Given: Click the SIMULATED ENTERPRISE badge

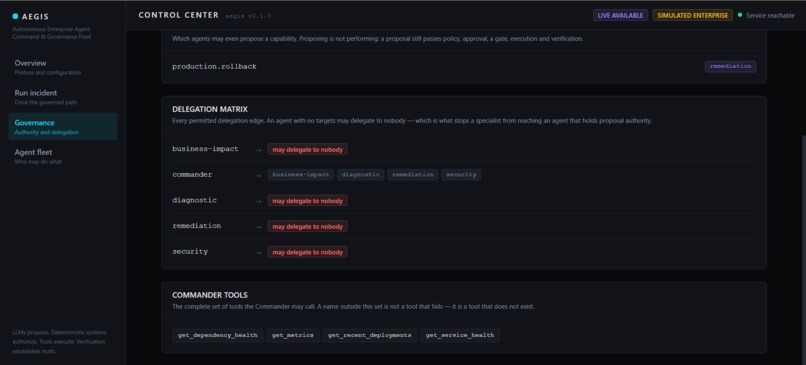Looking at the screenshot, I should (692, 15).
